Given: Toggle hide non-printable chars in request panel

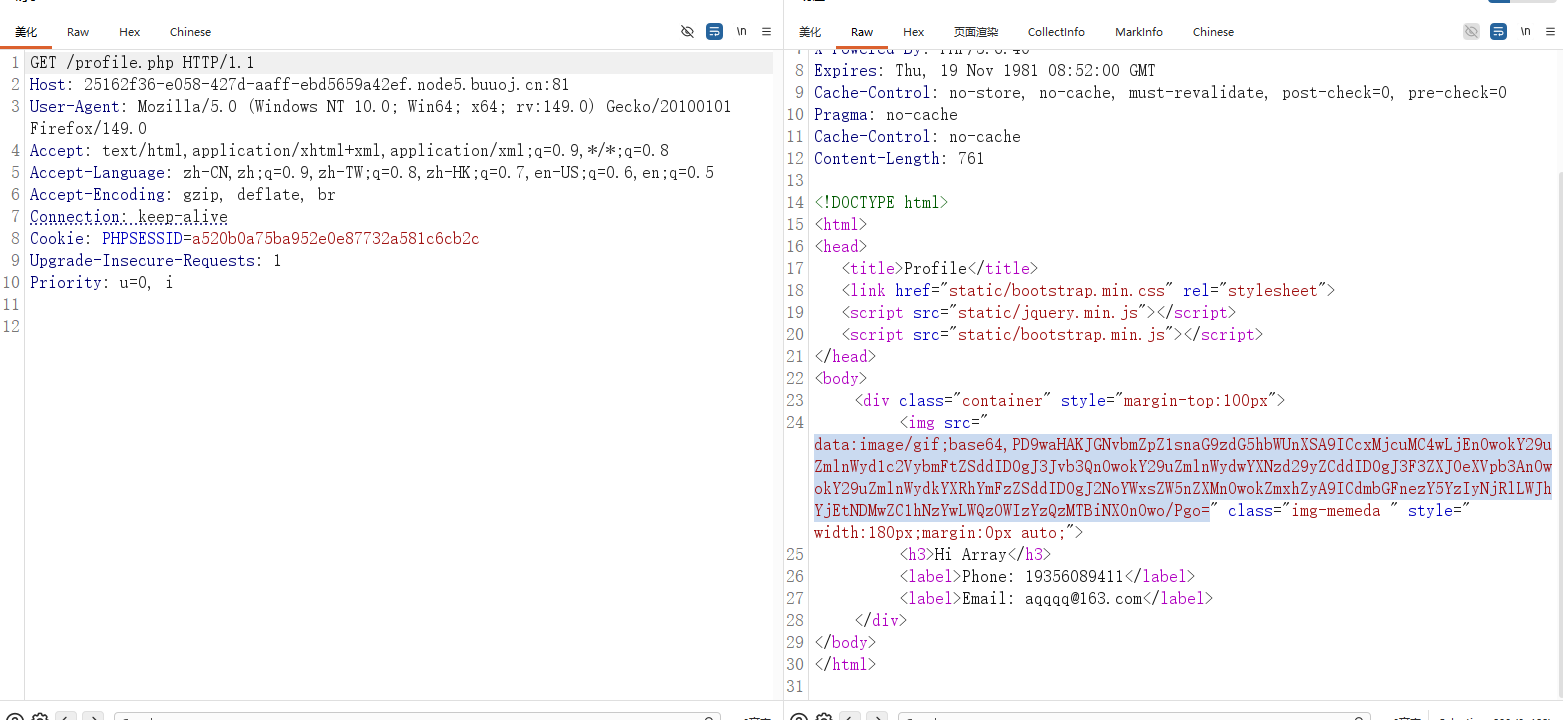Looking at the screenshot, I should [687, 32].
